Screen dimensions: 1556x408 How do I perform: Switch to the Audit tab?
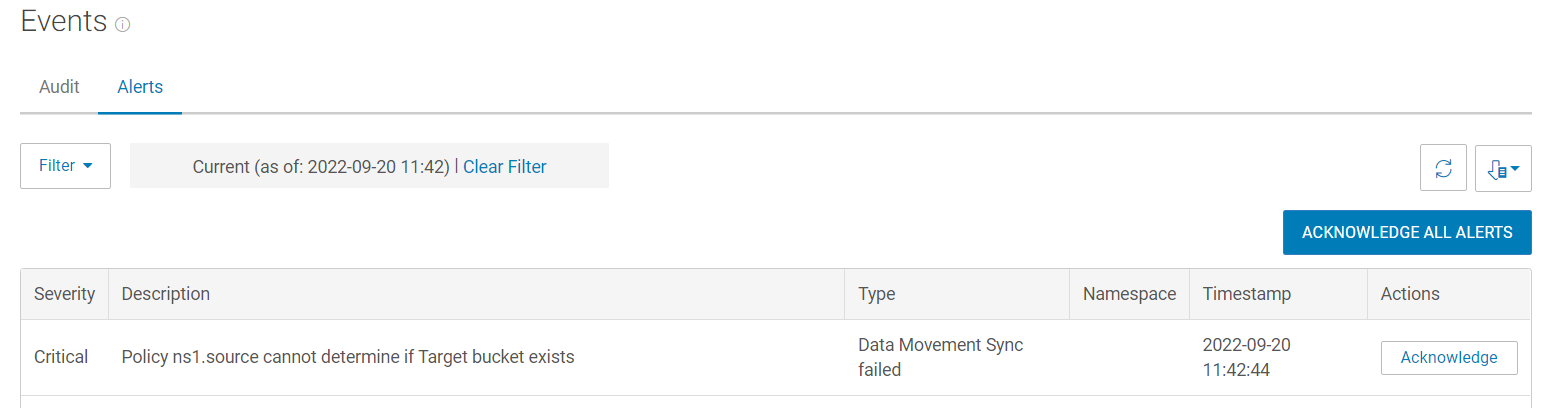[59, 87]
